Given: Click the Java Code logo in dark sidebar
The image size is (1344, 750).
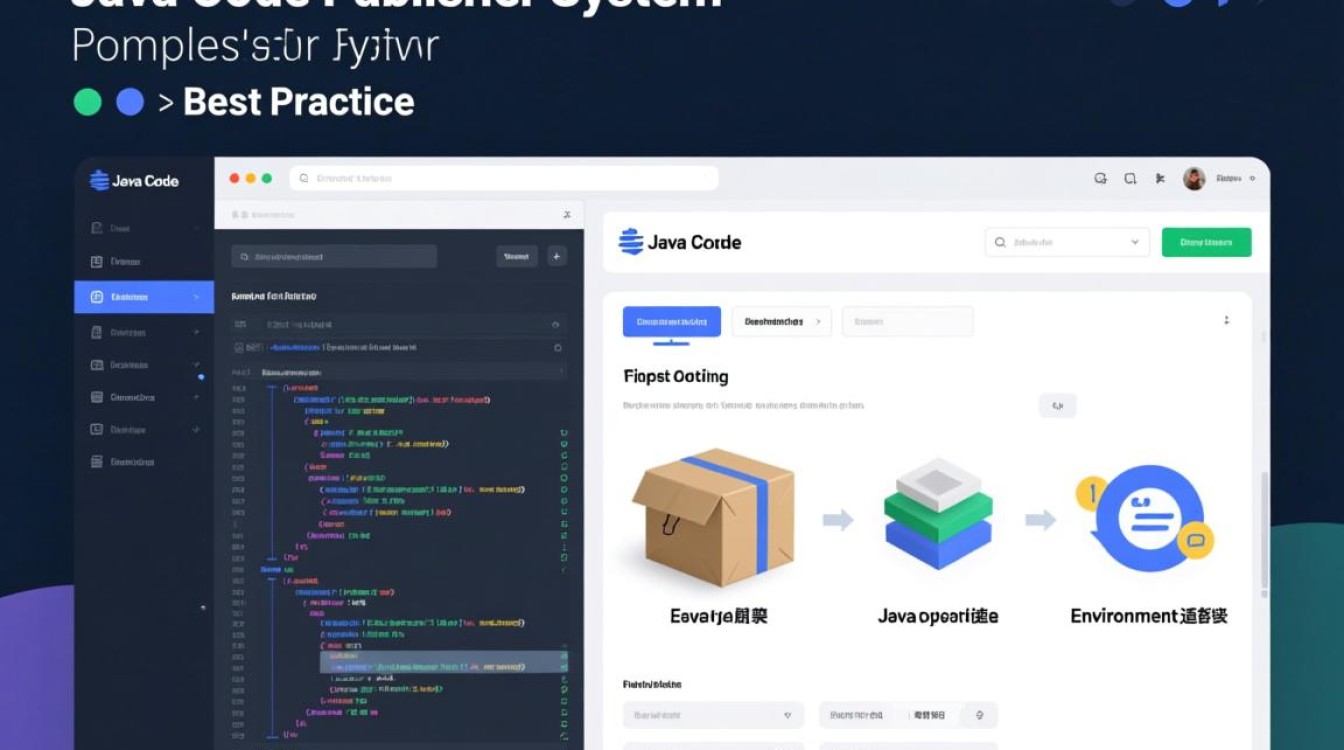Looking at the screenshot, I should coord(134,181).
